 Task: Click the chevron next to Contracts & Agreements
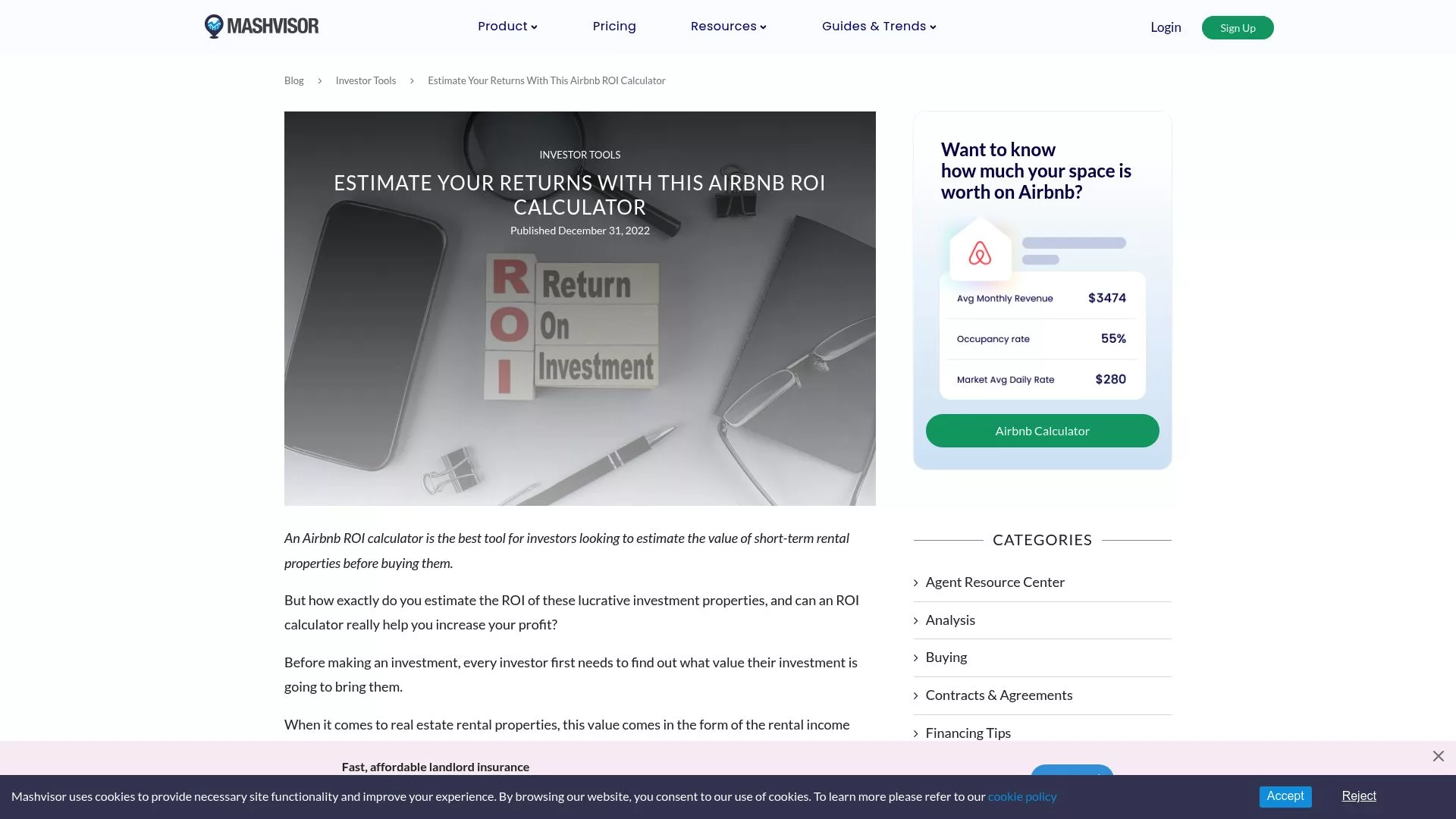[917, 695]
